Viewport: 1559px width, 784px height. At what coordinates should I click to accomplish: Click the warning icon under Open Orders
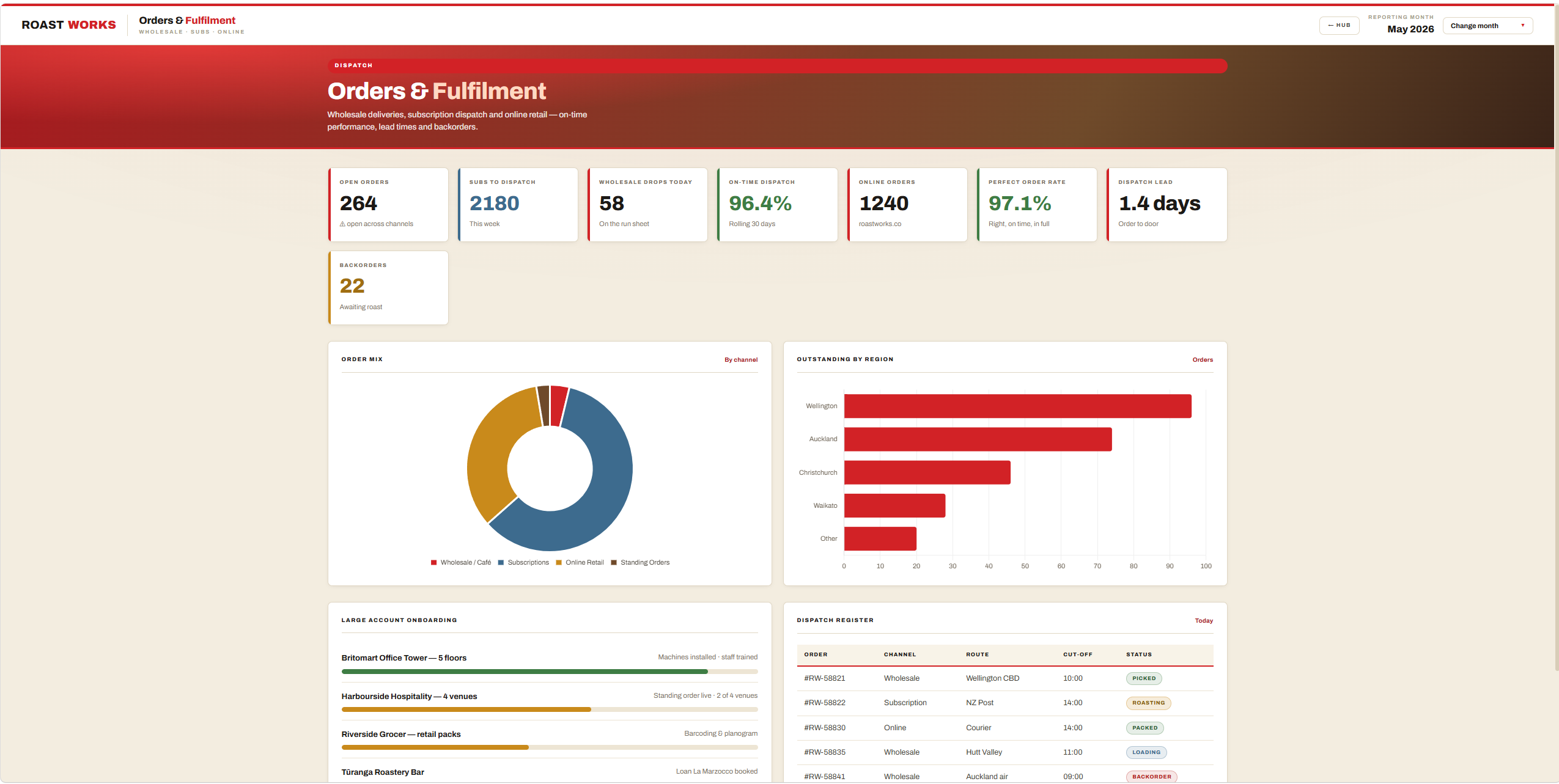342,224
